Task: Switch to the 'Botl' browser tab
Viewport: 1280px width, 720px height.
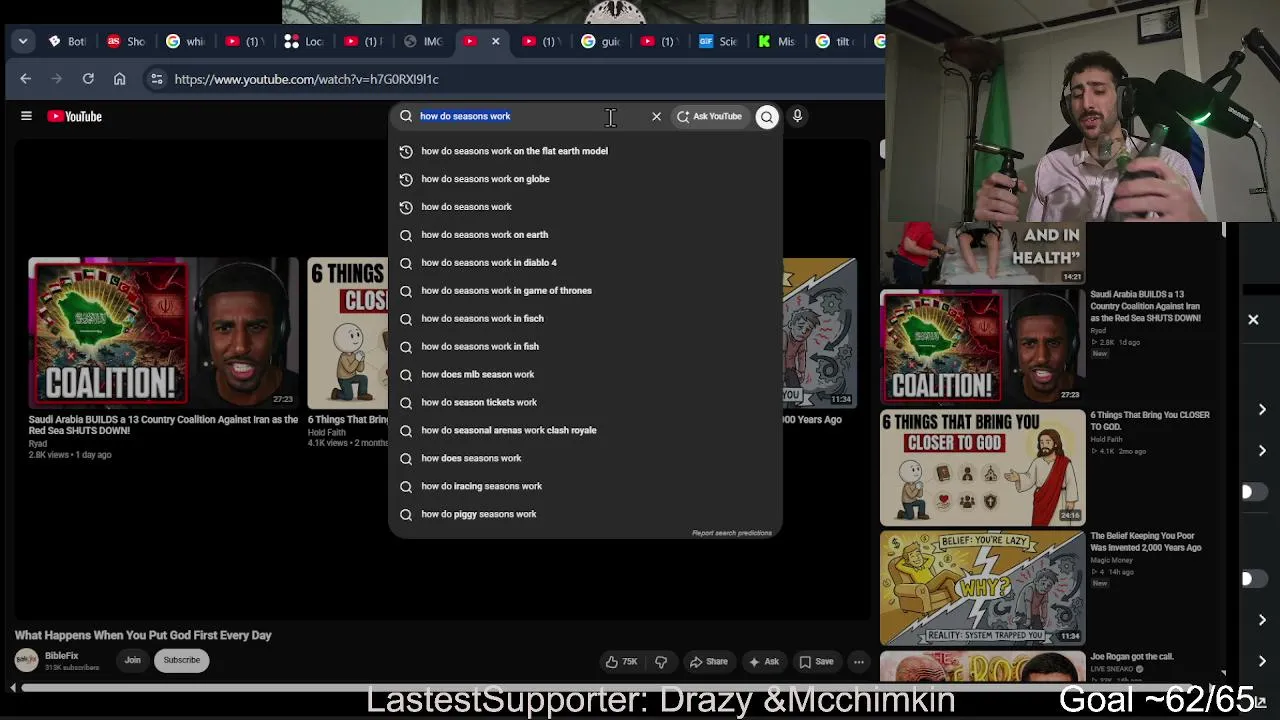Action: 67,41
